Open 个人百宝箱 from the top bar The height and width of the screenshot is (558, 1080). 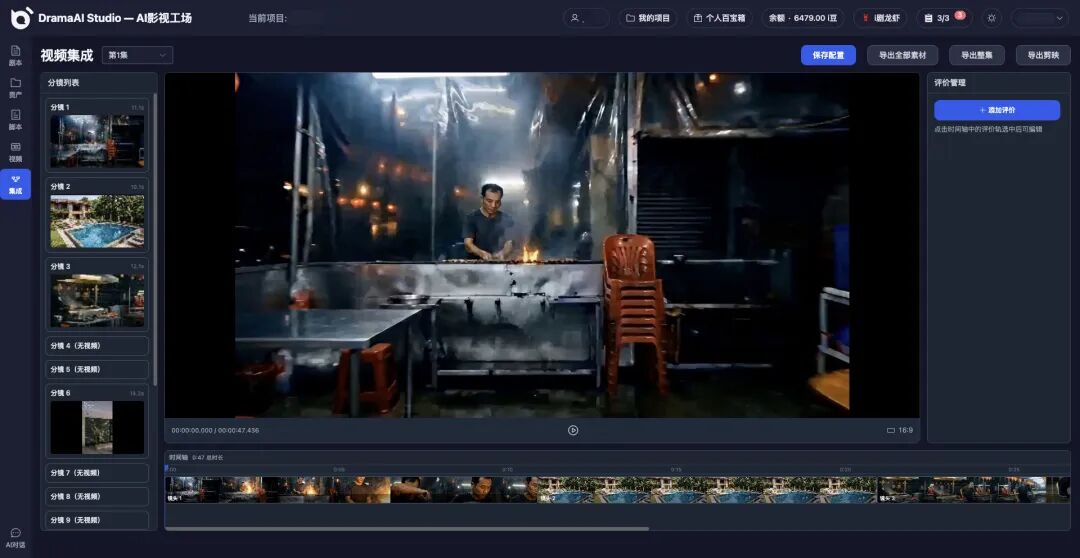coord(719,18)
